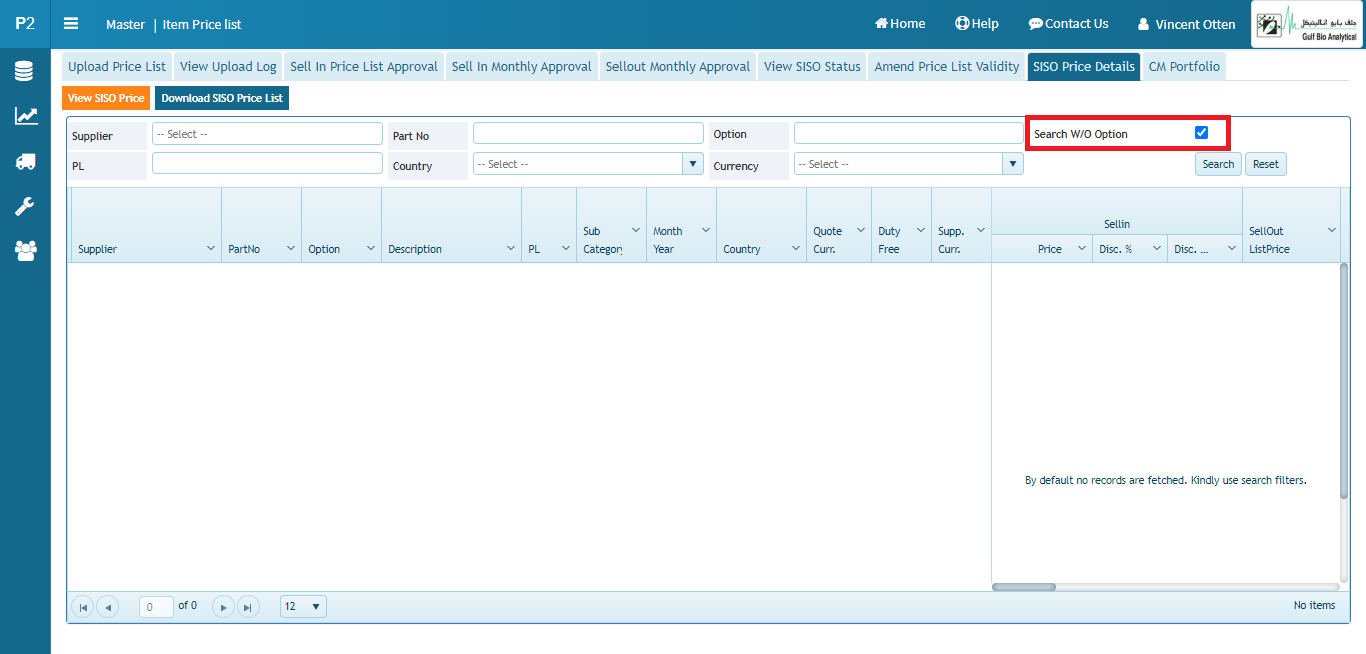The height and width of the screenshot is (654, 1366).
Task: Click the Reset button
Action: pos(1266,164)
